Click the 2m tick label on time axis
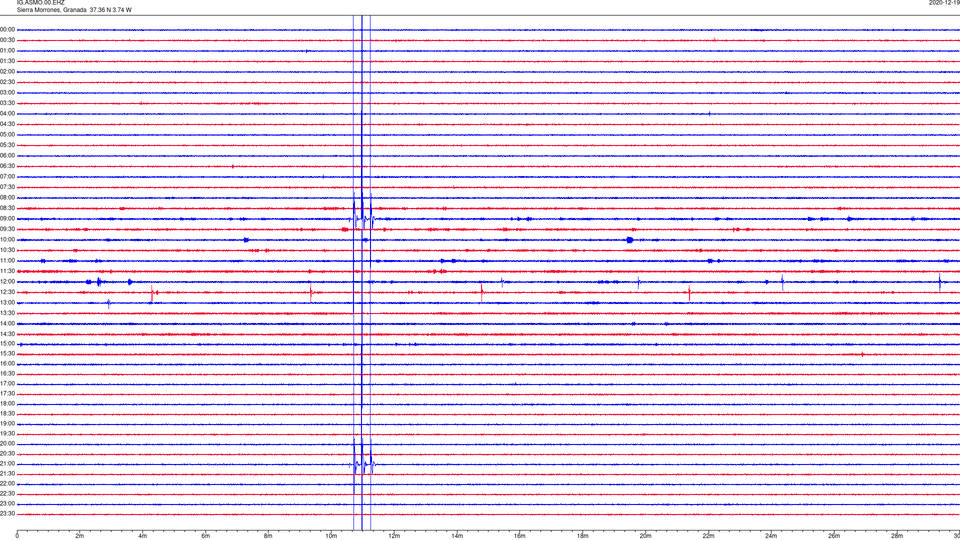960x540 pixels. pyautogui.click(x=80, y=536)
